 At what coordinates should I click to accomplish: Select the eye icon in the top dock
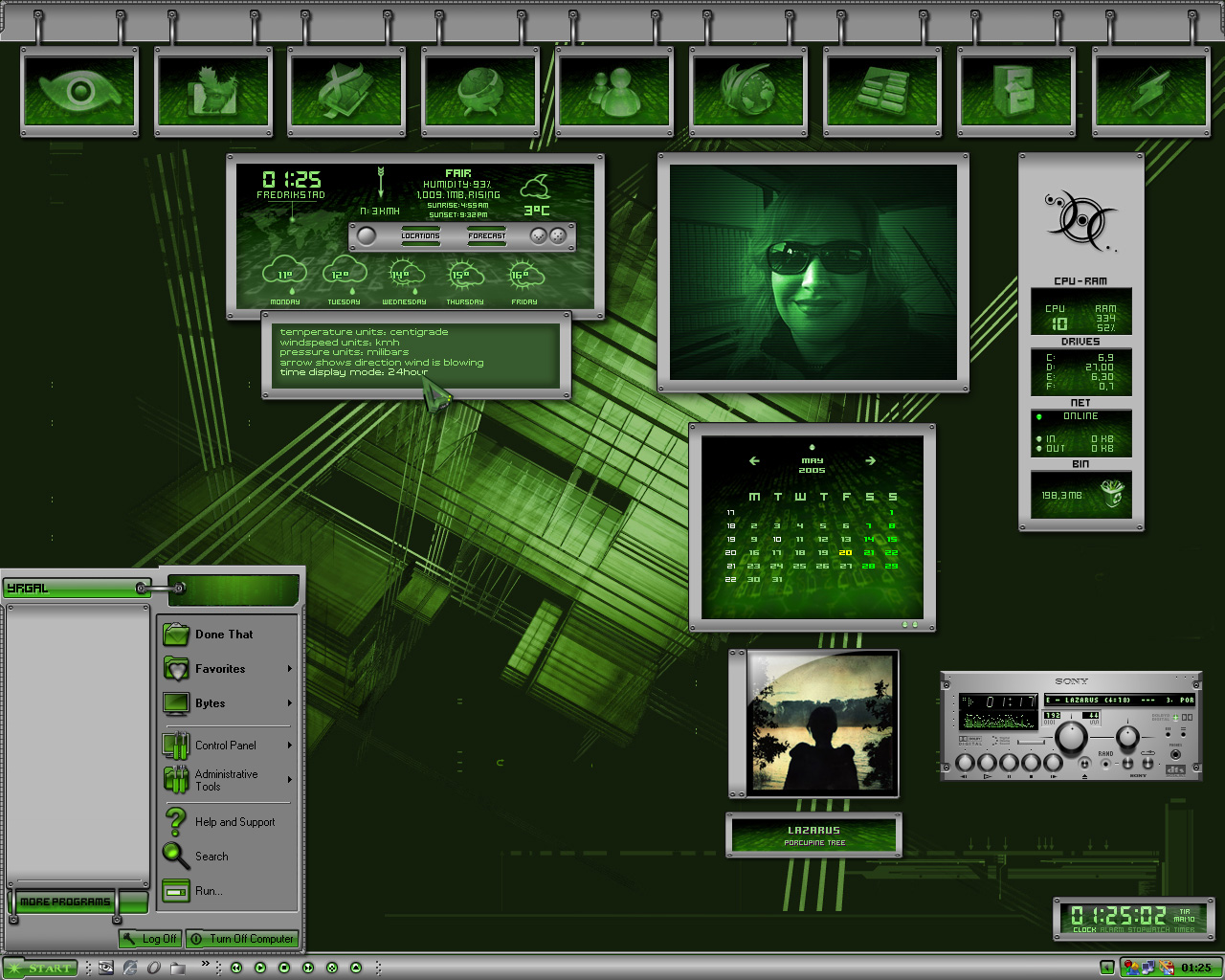click(78, 90)
